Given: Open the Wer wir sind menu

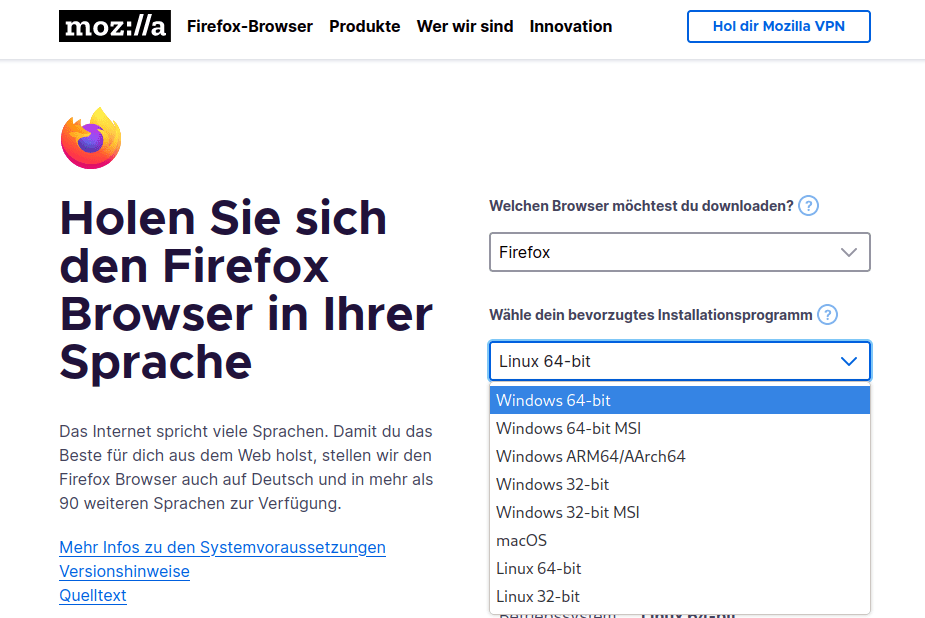Looking at the screenshot, I should 465,27.
